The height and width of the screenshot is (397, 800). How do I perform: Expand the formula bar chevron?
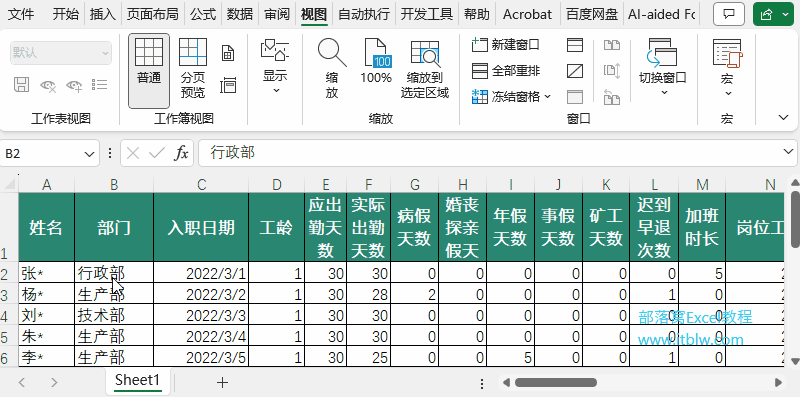pyautogui.click(x=788, y=152)
